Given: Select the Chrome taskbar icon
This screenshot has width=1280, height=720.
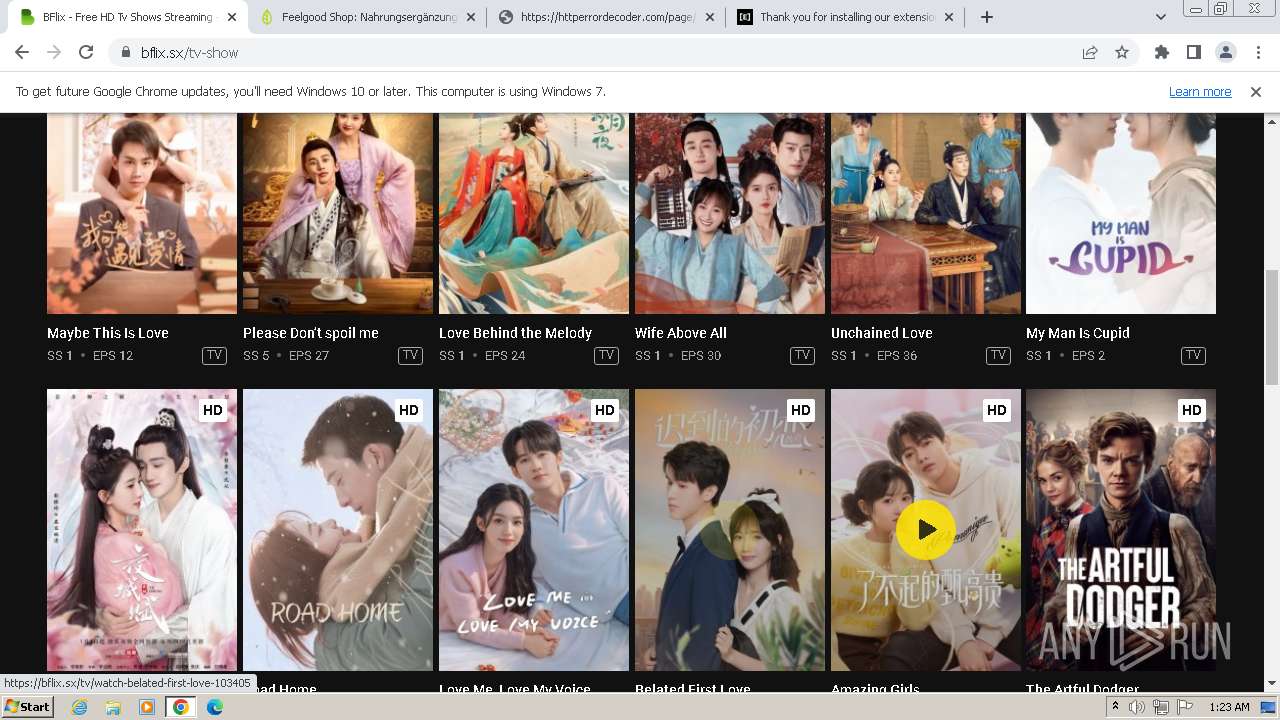Looking at the screenshot, I should coord(181,707).
